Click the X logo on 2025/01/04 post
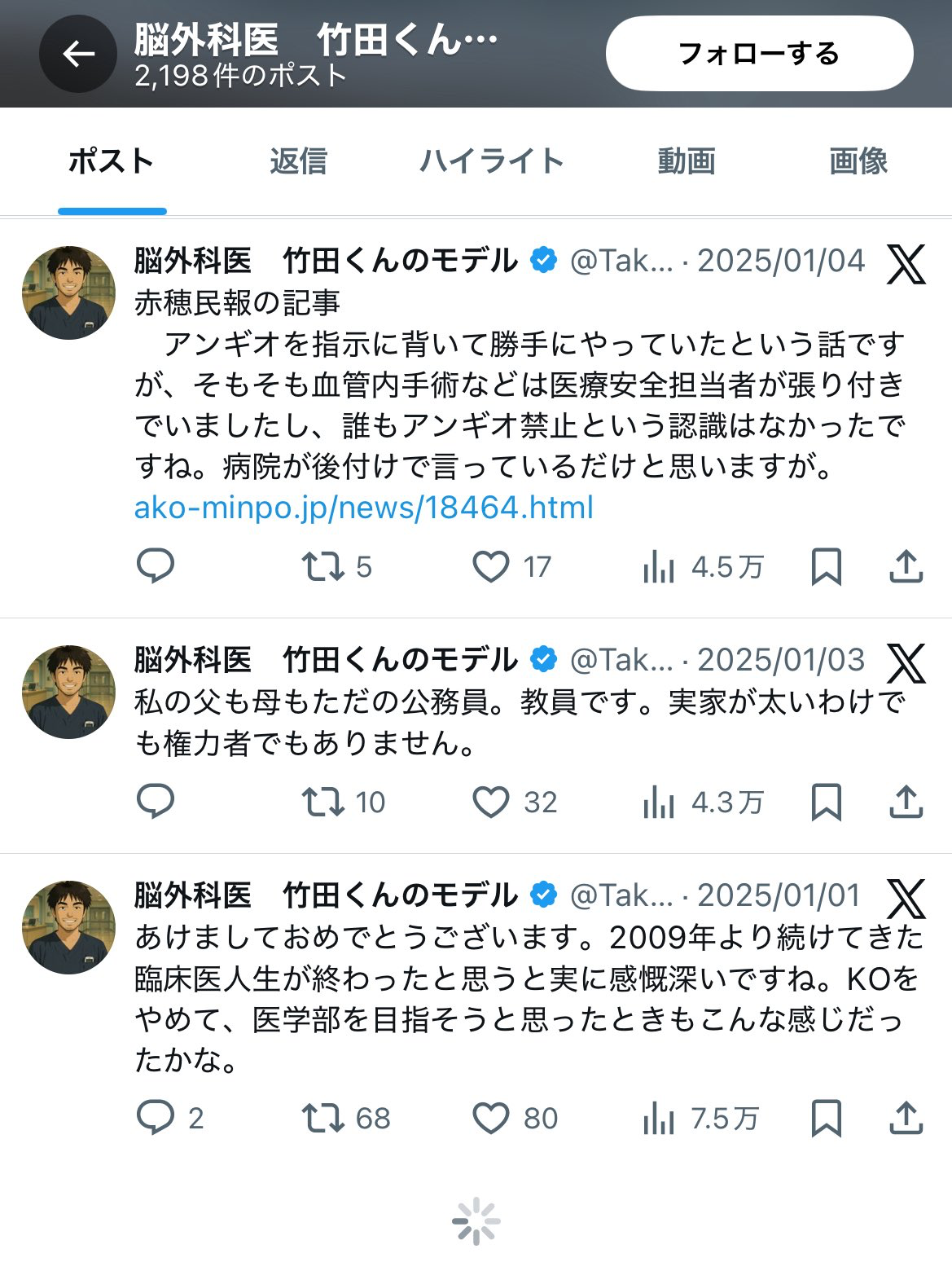Screen dimensions: 952x1271 tap(906, 263)
